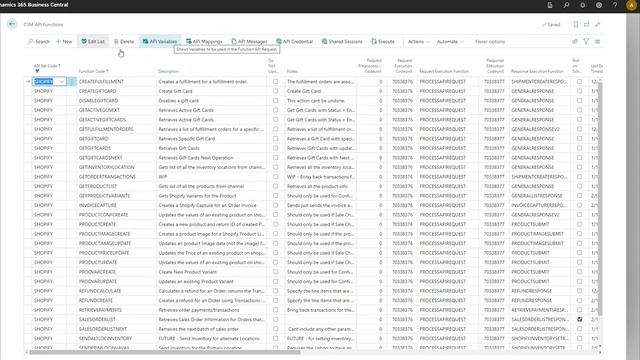The width and height of the screenshot is (640, 360).
Task: Click the REFUNDRESPONSE cell in REFUNDCALCULATE row
Action: (x=531, y=291)
